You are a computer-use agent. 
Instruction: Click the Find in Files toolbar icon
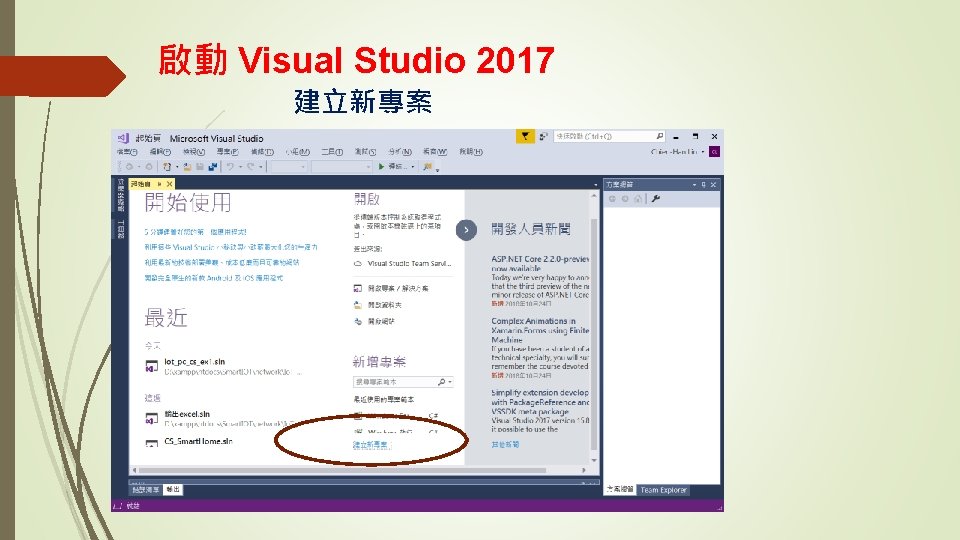coord(427,167)
